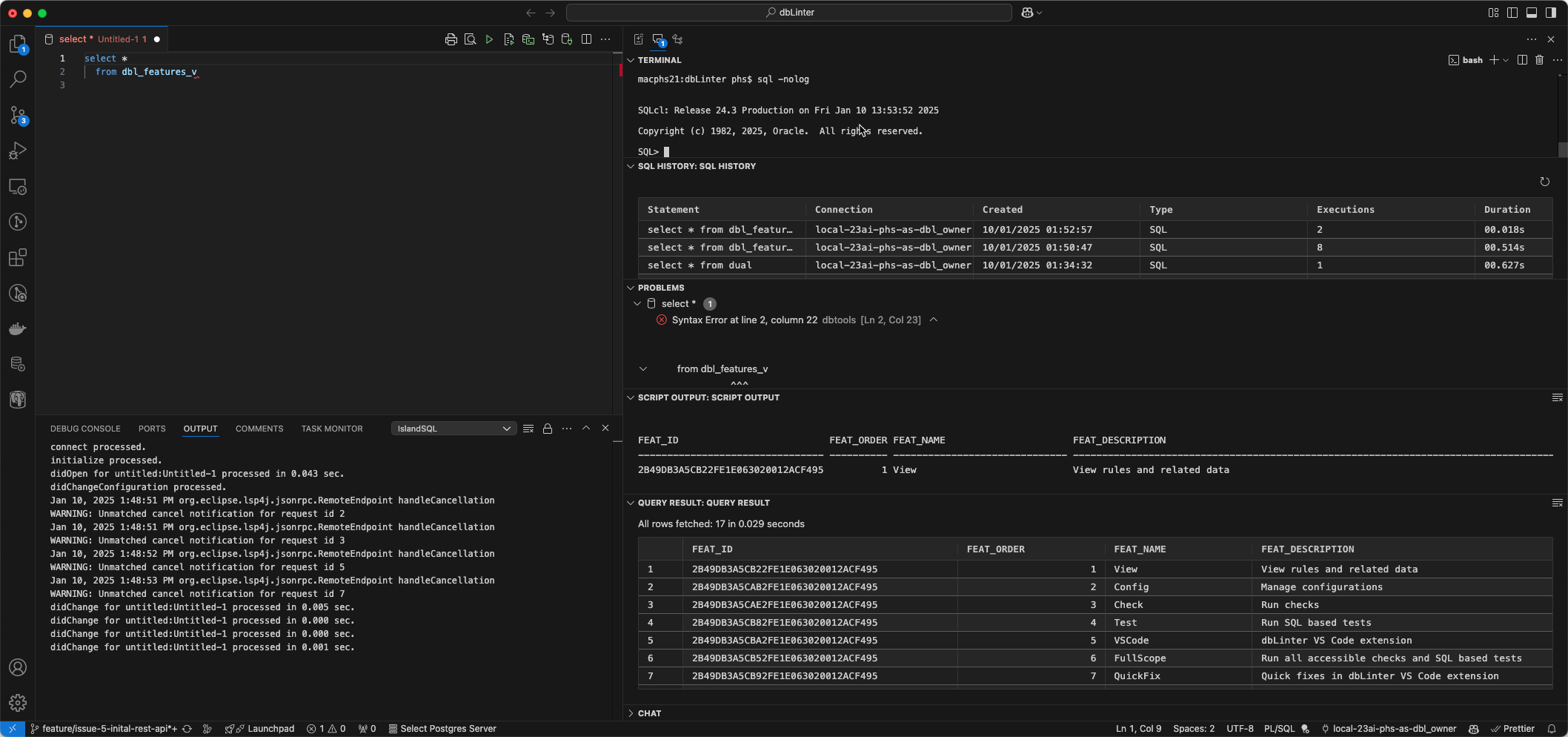Collapse the 'select *' problems tree node
1568x737 pixels.
(x=637, y=304)
